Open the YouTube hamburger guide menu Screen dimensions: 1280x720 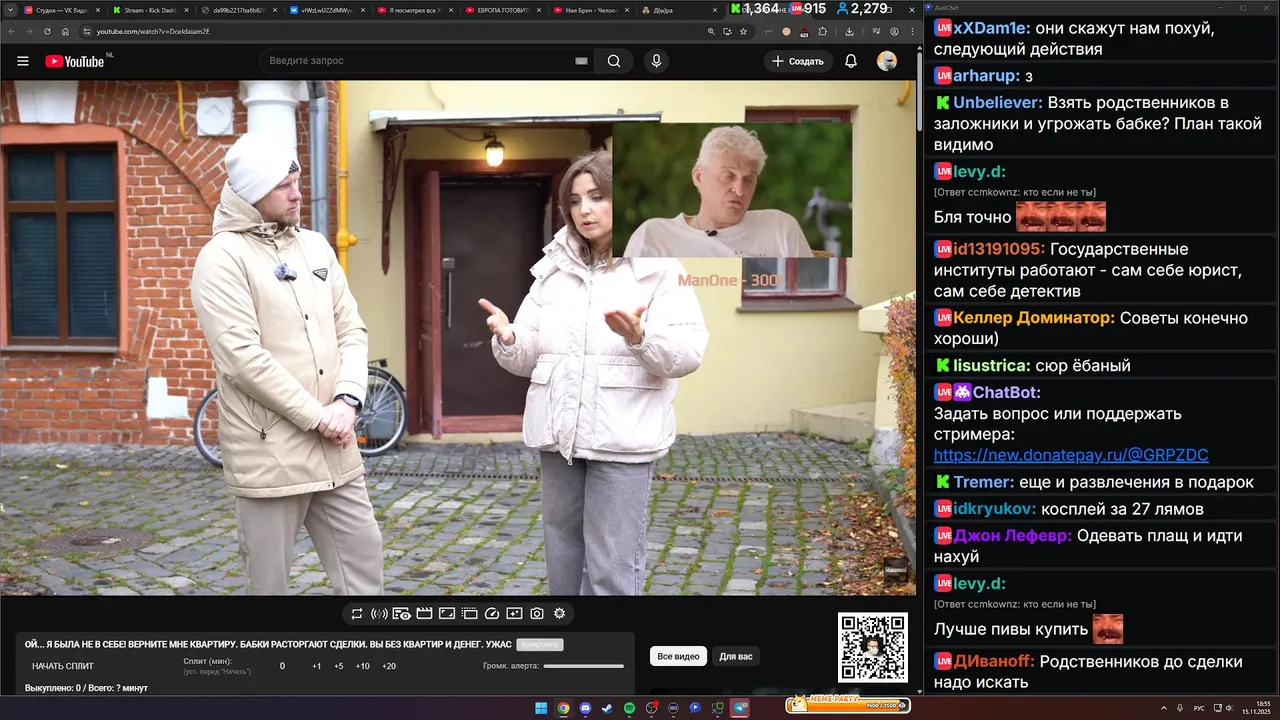23,61
